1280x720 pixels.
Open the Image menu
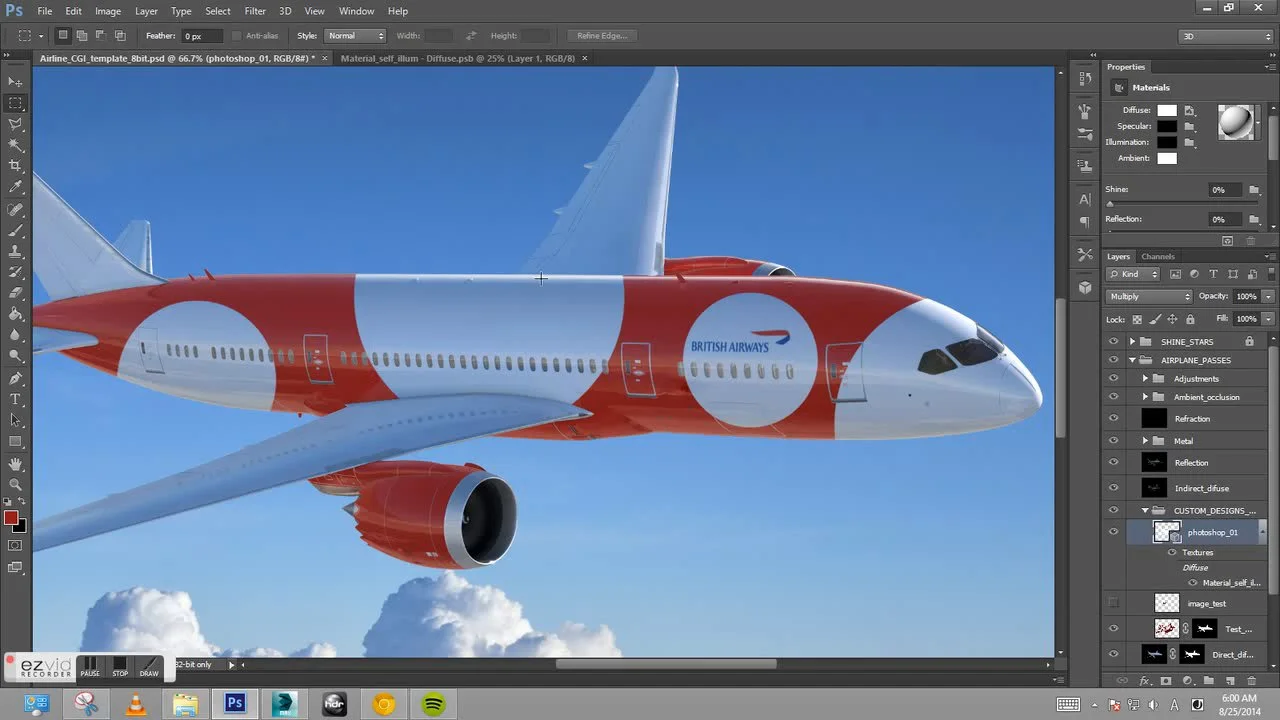coord(108,11)
